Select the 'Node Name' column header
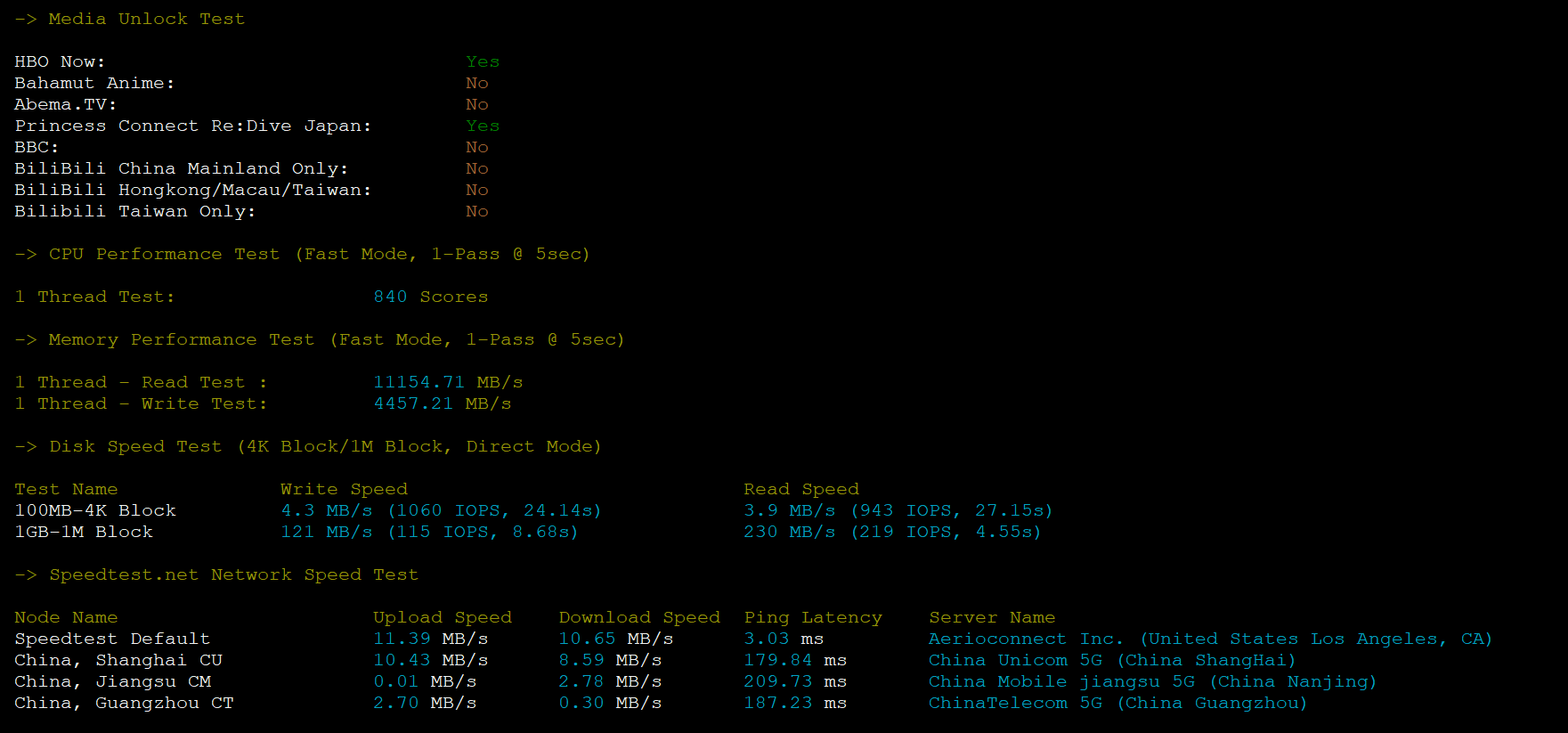 tap(66, 617)
